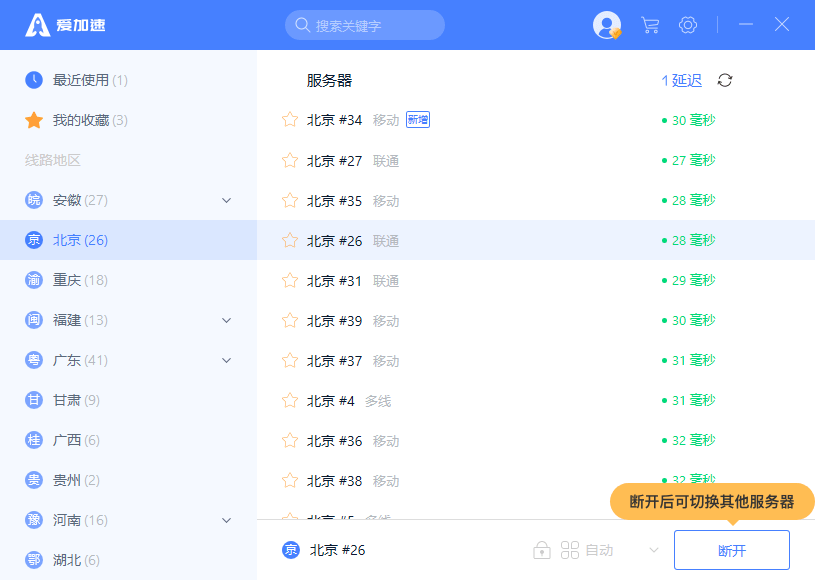
Task: Select the 重庆 region
Action: click(x=80, y=280)
